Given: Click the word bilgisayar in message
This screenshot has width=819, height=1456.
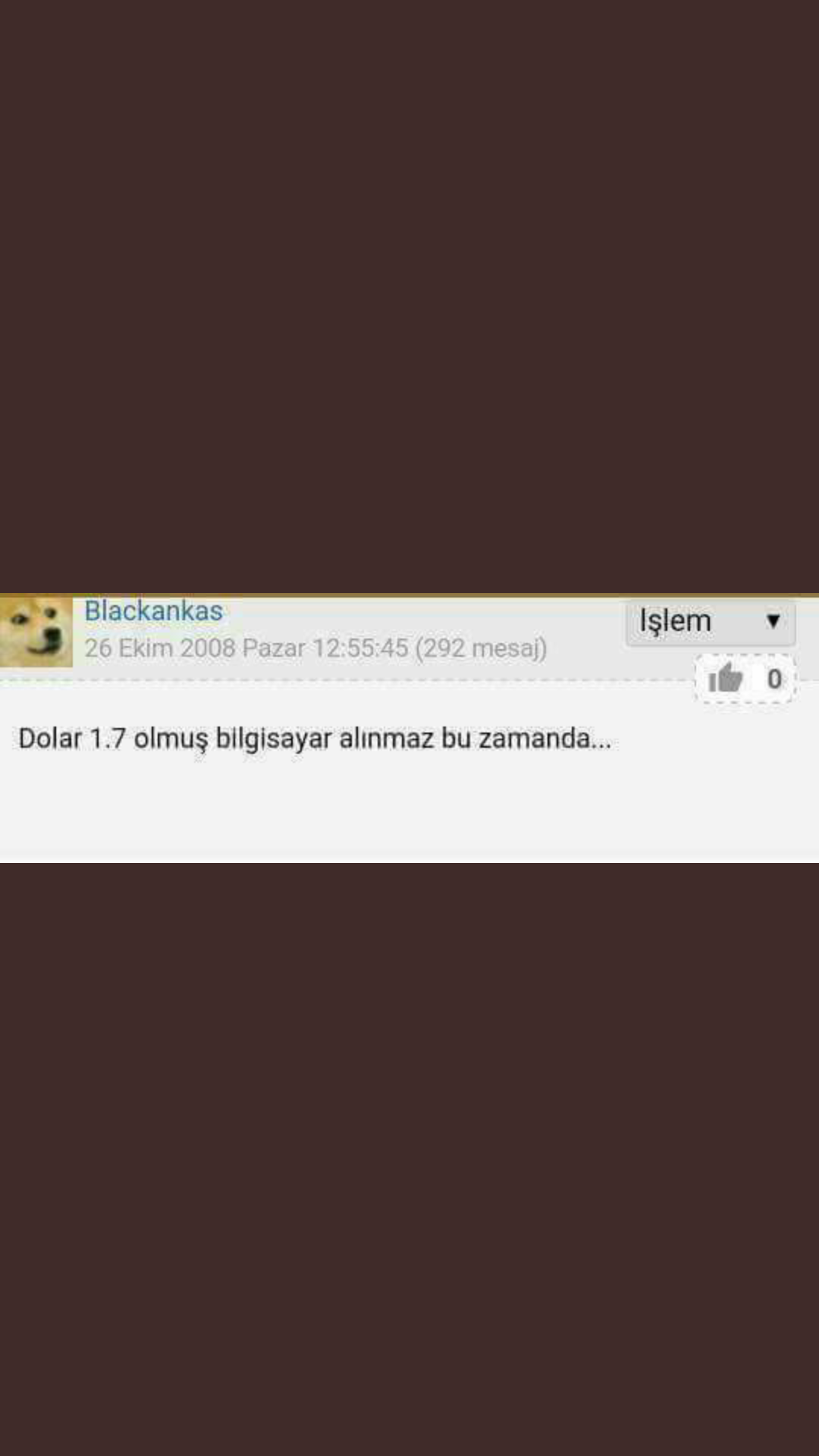Looking at the screenshot, I should tap(274, 739).
